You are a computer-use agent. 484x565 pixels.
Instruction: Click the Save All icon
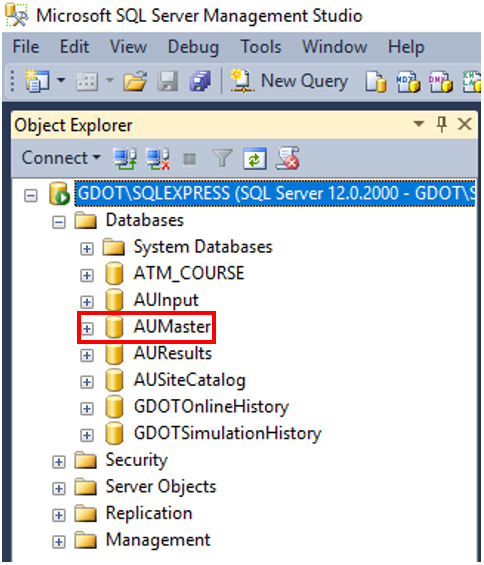pos(200,81)
